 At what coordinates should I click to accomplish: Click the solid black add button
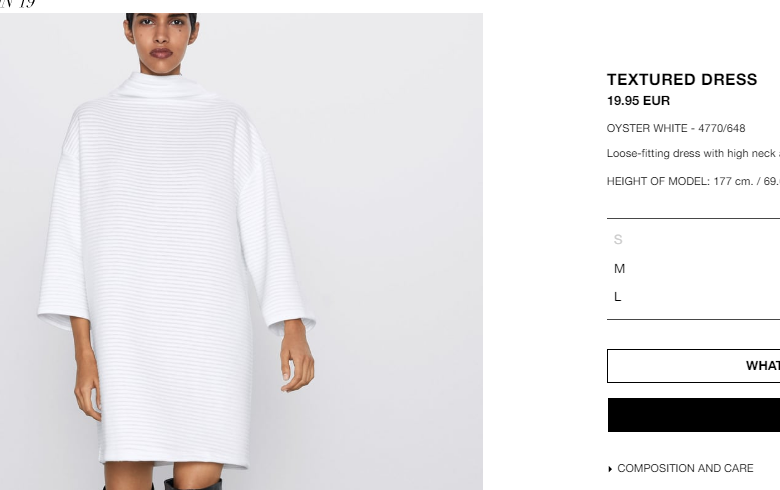[x=694, y=415]
